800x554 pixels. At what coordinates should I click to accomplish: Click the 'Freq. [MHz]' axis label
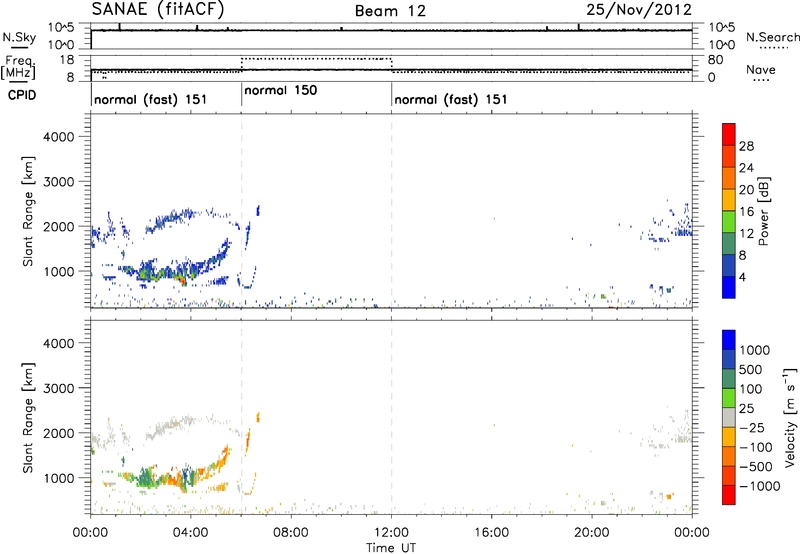[18, 68]
